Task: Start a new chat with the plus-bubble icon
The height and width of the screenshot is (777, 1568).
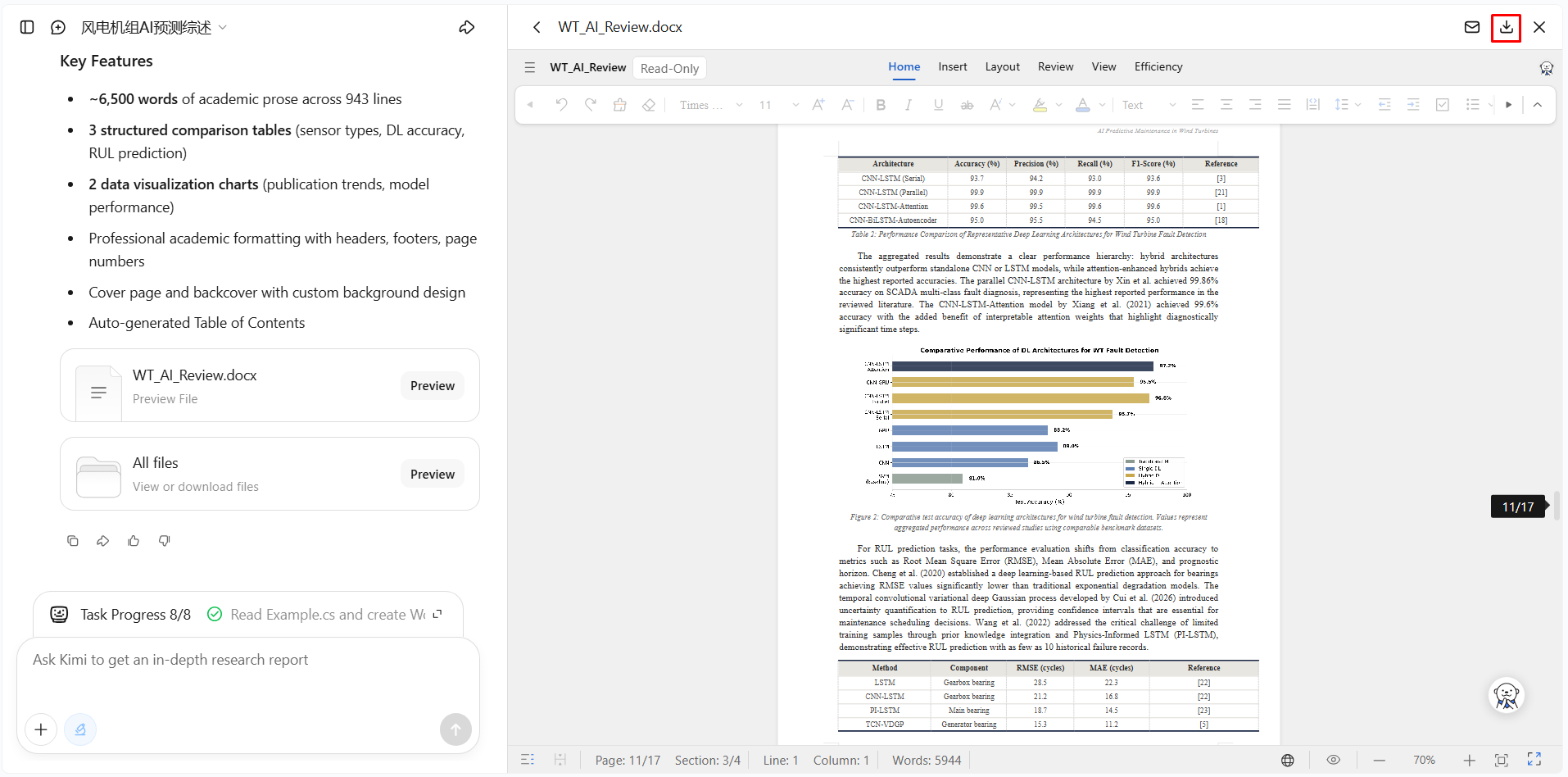Action: (58, 27)
